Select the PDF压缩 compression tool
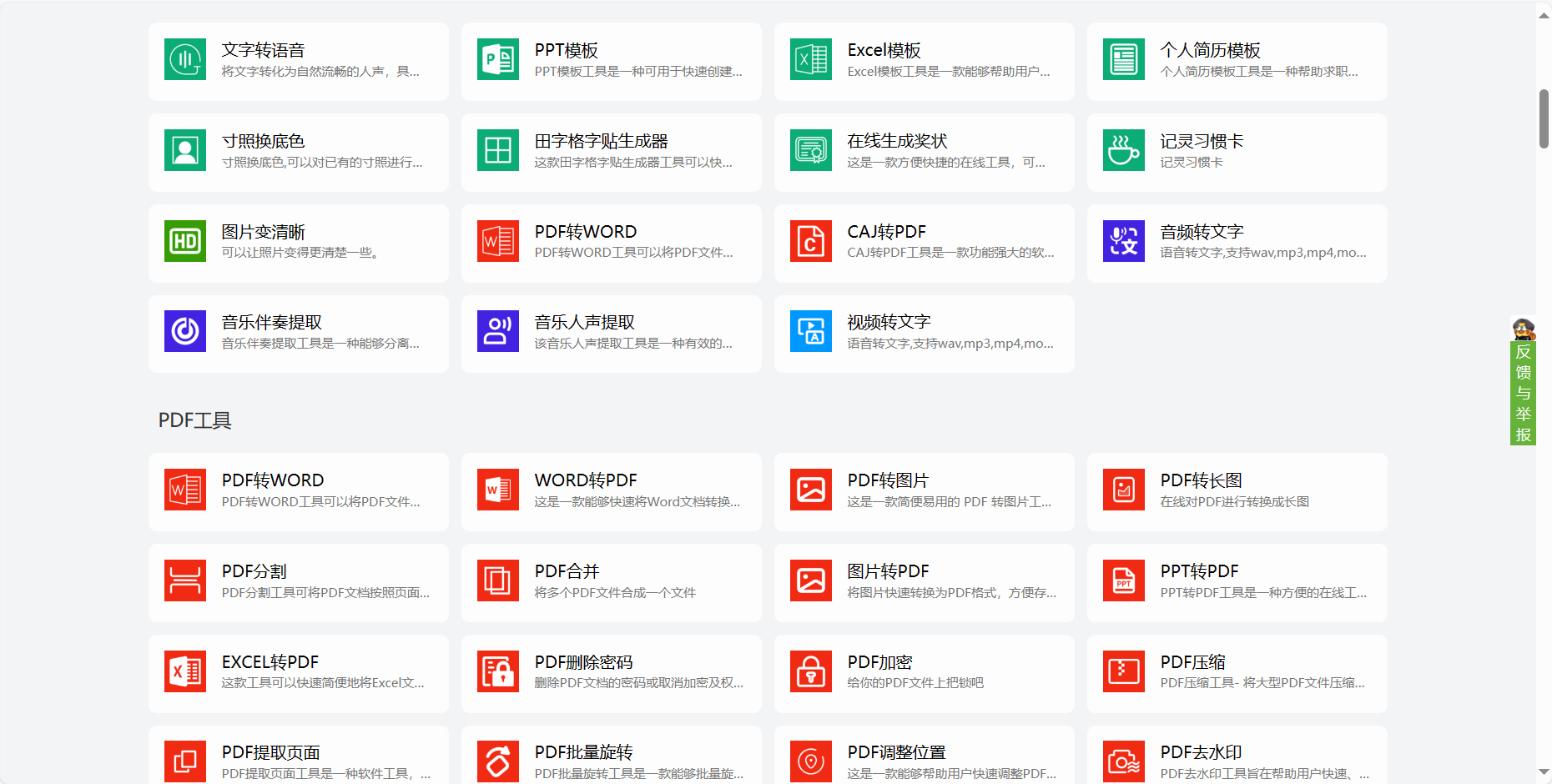Screen dimensions: 1552x784 (x=1192, y=663)
